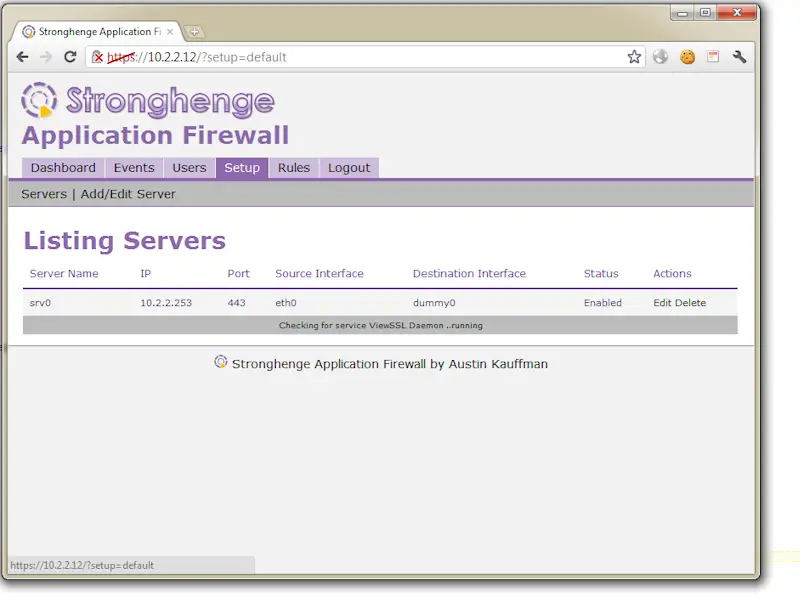The height and width of the screenshot is (600, 800).
Task: Click the Server Name column header
Action: [64, 273]
